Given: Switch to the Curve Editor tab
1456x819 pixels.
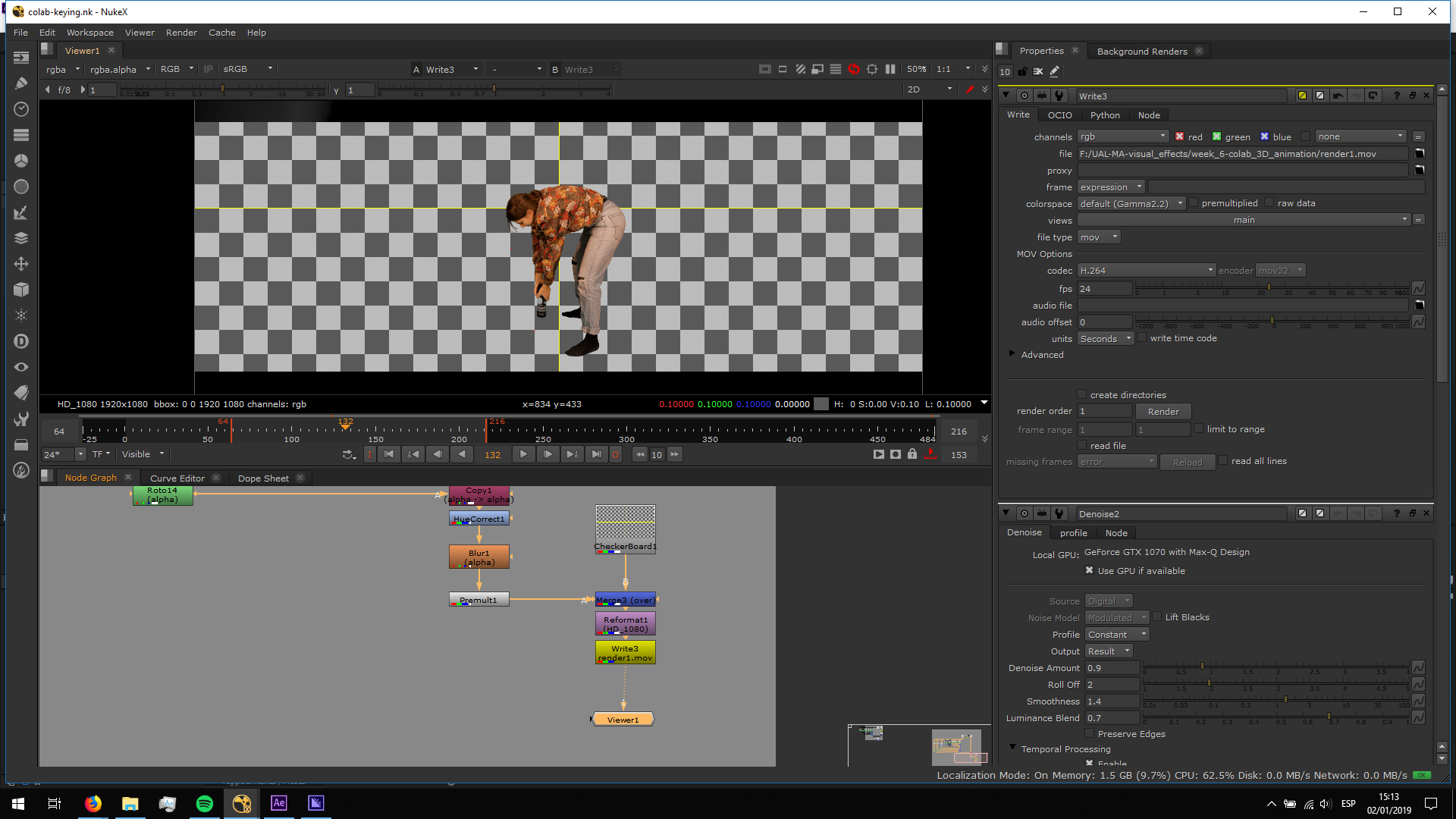Looking at the screenshot, I should pyautogui.click(x=177, y=478).
